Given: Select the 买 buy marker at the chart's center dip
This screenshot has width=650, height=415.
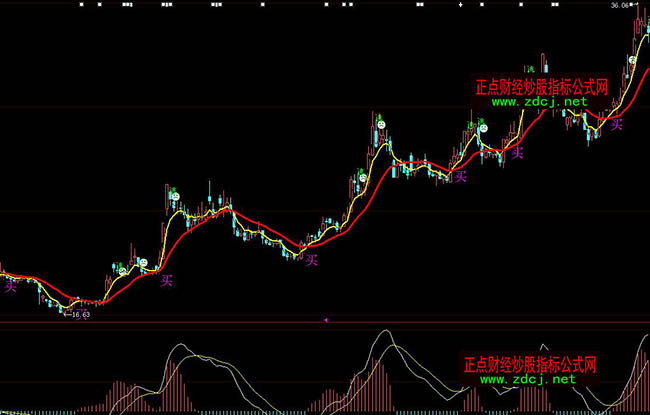Looking at the screenshot, I should [311, 260].
